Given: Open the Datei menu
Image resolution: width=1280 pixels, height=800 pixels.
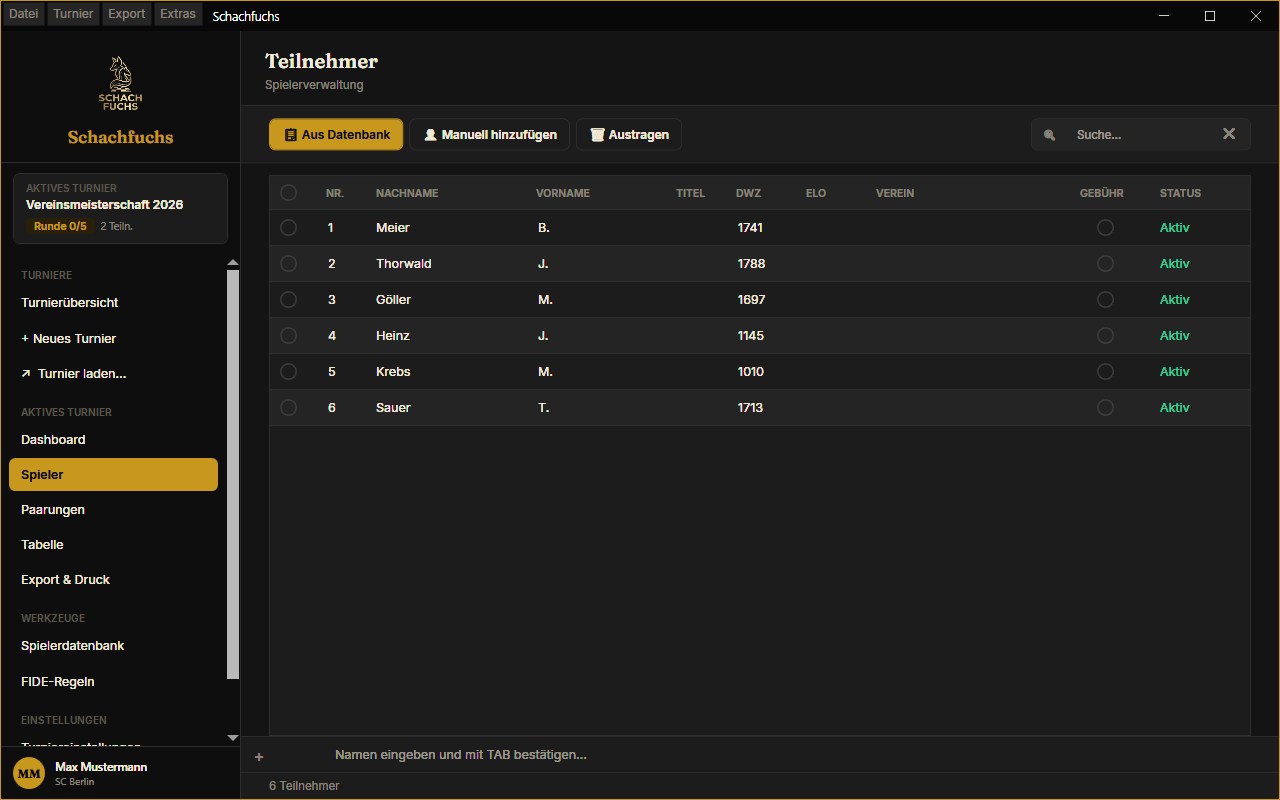Looking at the screenshot, I should (x=23, y=14).
